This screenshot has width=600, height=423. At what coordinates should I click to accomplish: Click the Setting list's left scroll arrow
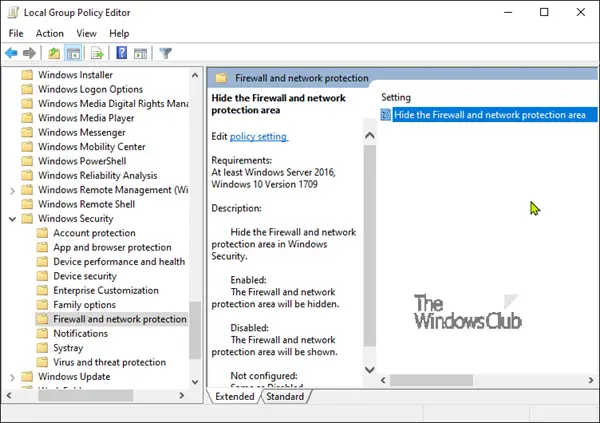[383, 380]
